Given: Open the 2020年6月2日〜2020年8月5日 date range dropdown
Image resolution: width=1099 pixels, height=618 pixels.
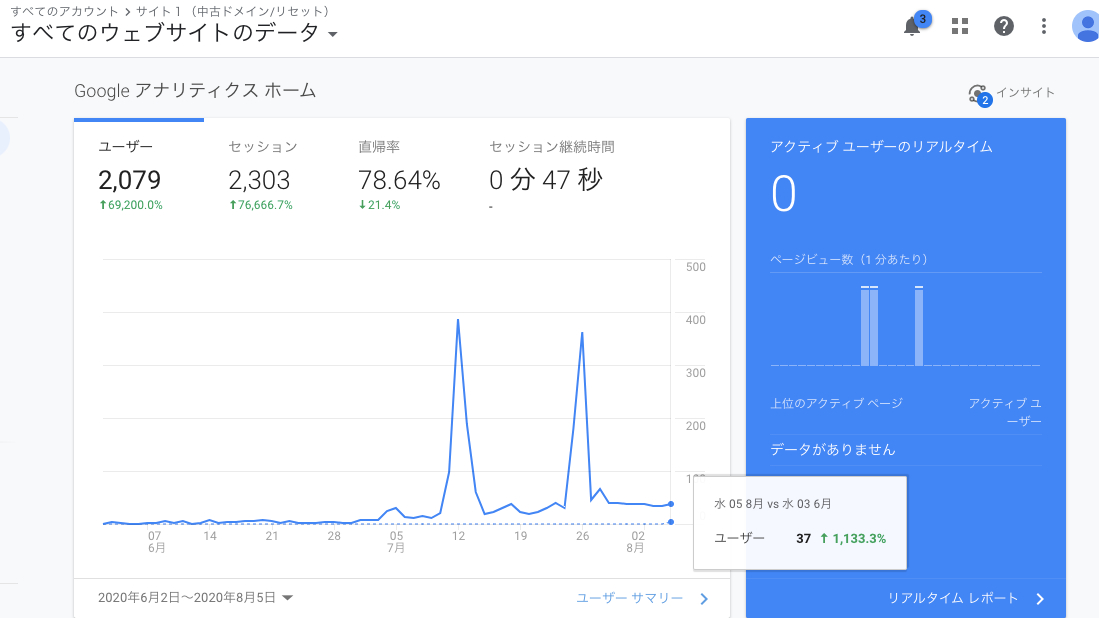Looking at the screenshot, I should pyautogui.click(x=188, y=597).
